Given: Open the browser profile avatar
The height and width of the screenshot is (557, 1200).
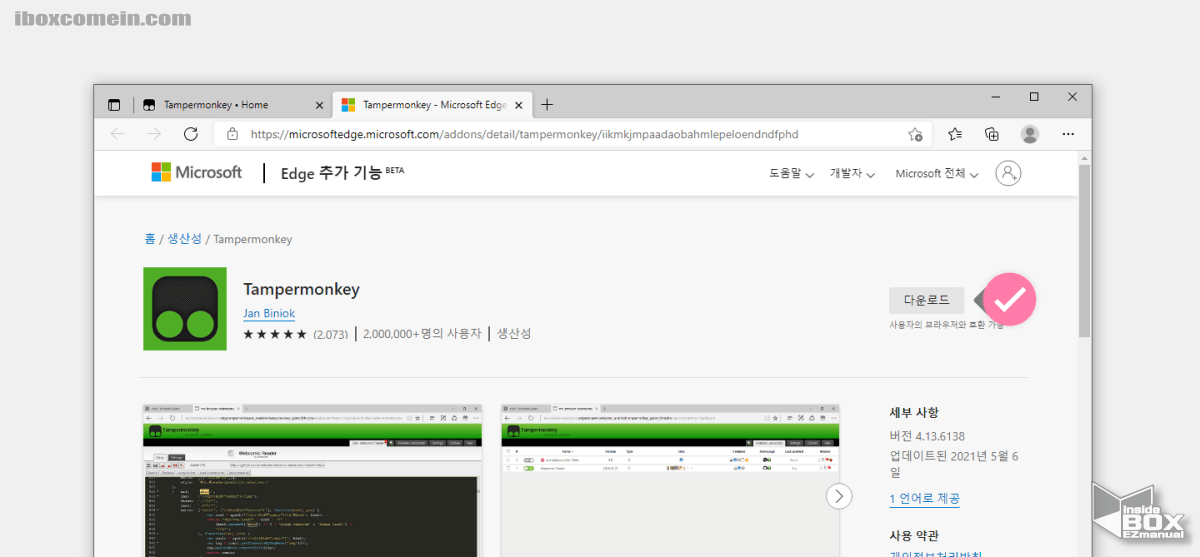Looking at the screenshot, I should [1030, 134].
